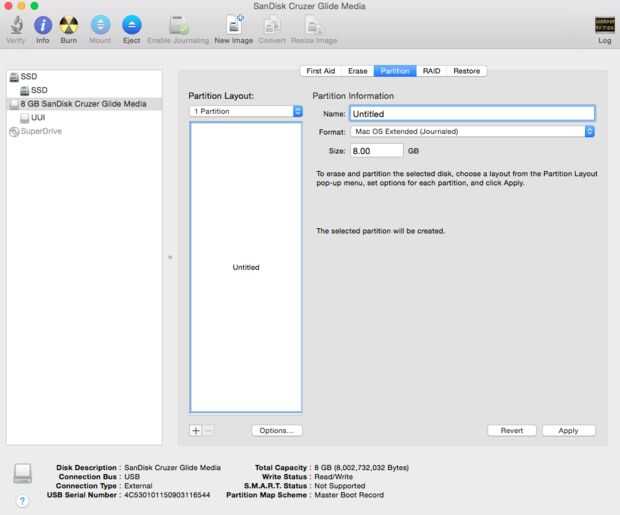The height and width of the screenshot is (515, 620).
Task: Open partition Options dialog
Action: [277, 430]
